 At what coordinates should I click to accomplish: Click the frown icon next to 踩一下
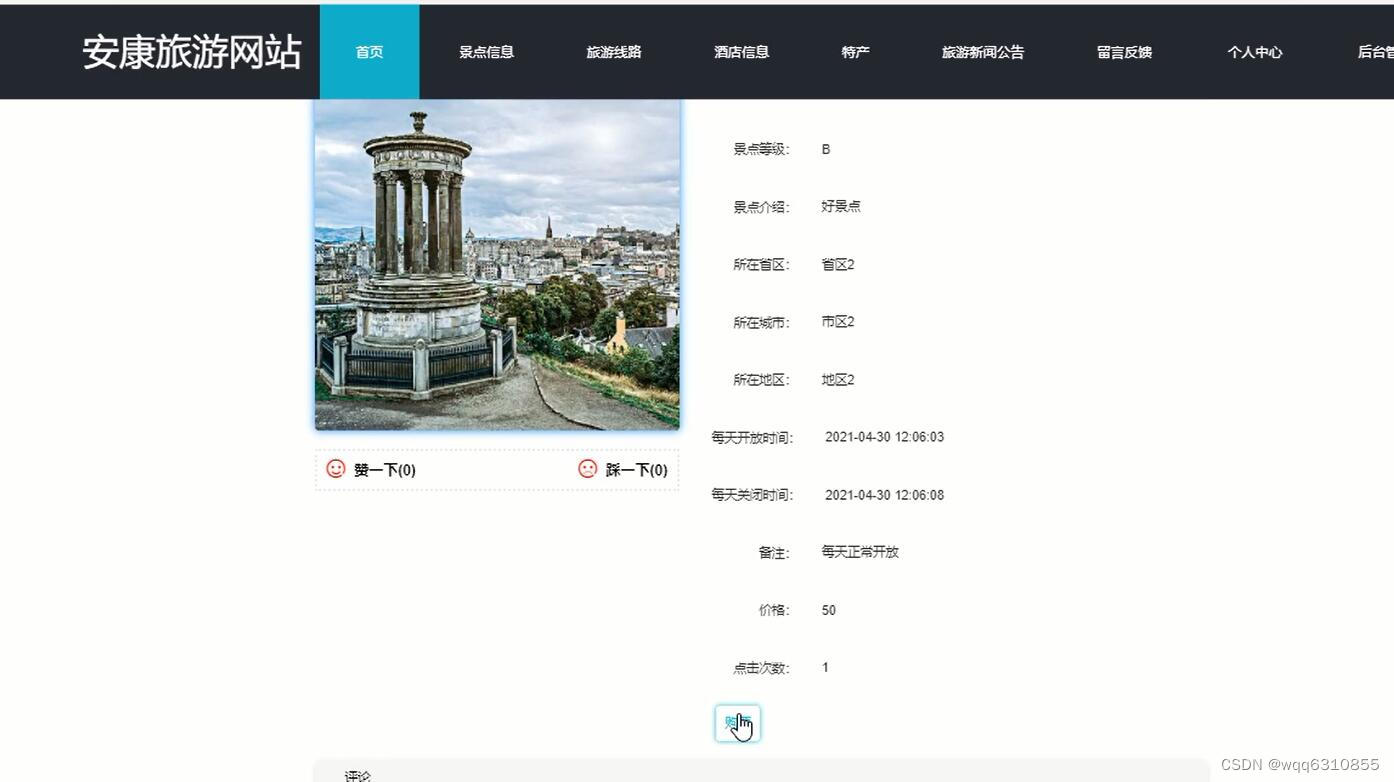click(x=588, y=469)
